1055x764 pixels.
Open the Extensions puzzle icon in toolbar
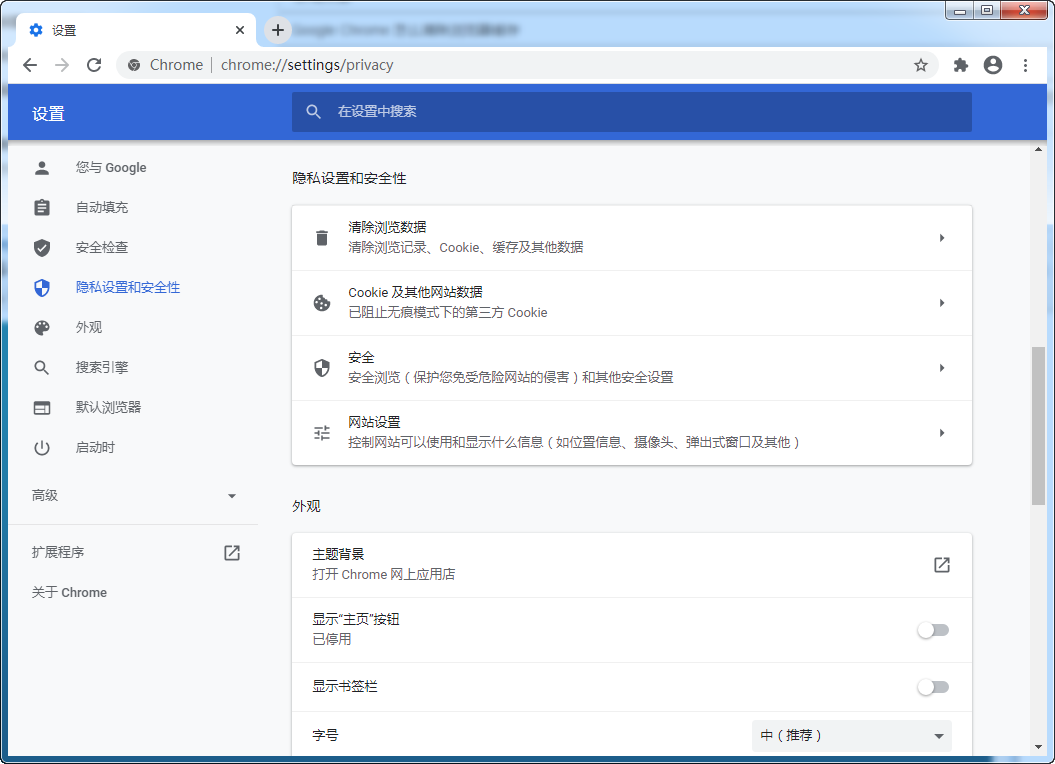pos(959,64)
